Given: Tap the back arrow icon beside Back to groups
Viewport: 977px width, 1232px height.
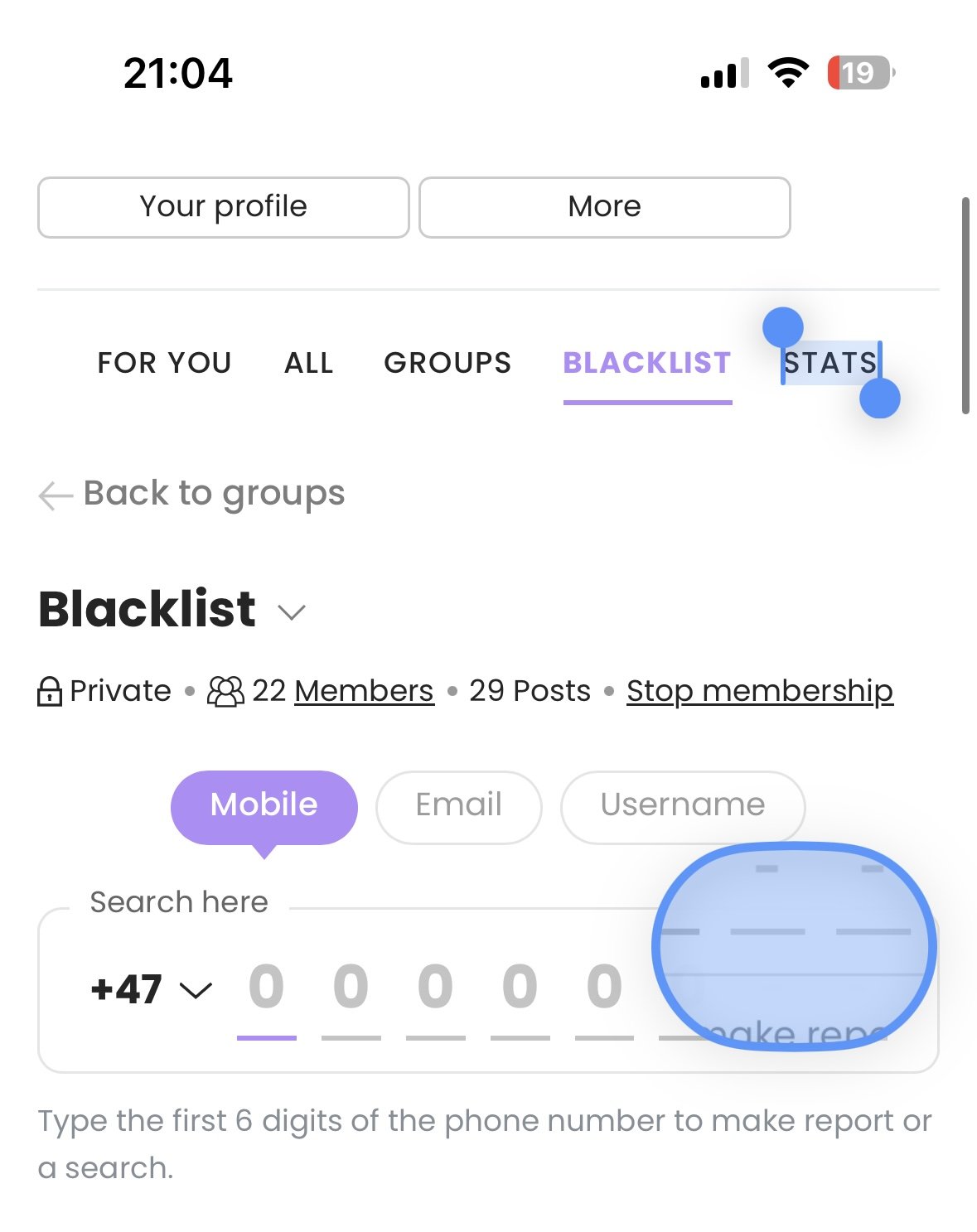Looking at the screenshot, I should [56, 495].
